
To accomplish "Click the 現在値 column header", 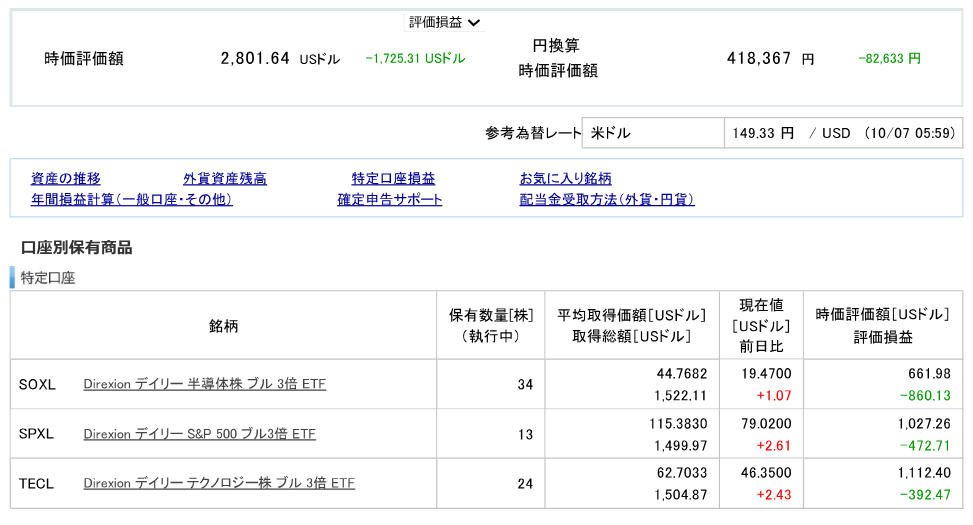I will pyautogui.click(x=761, y=305).
